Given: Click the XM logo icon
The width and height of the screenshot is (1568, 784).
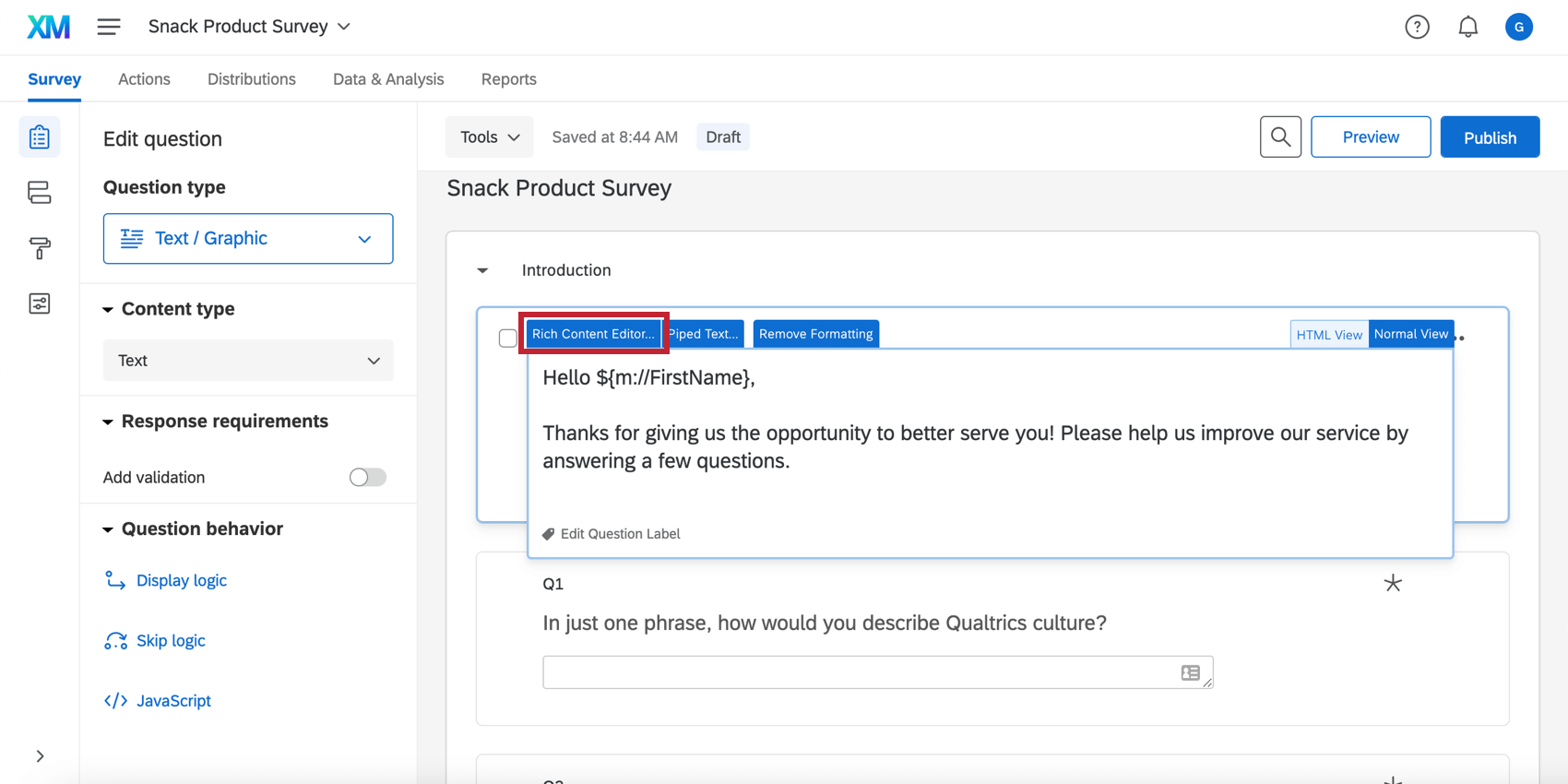Looking at the screenshot, I should (x=48, y=27).
